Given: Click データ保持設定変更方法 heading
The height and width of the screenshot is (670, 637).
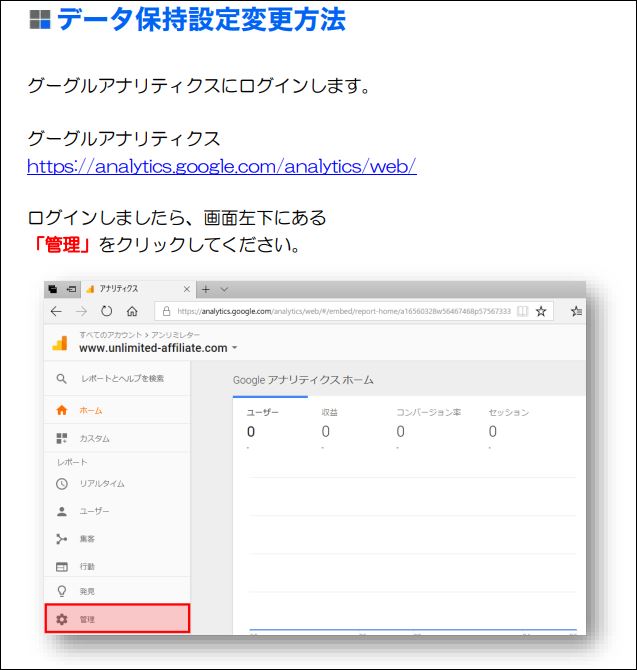Looking at the screenshot, I should [201, 19].
